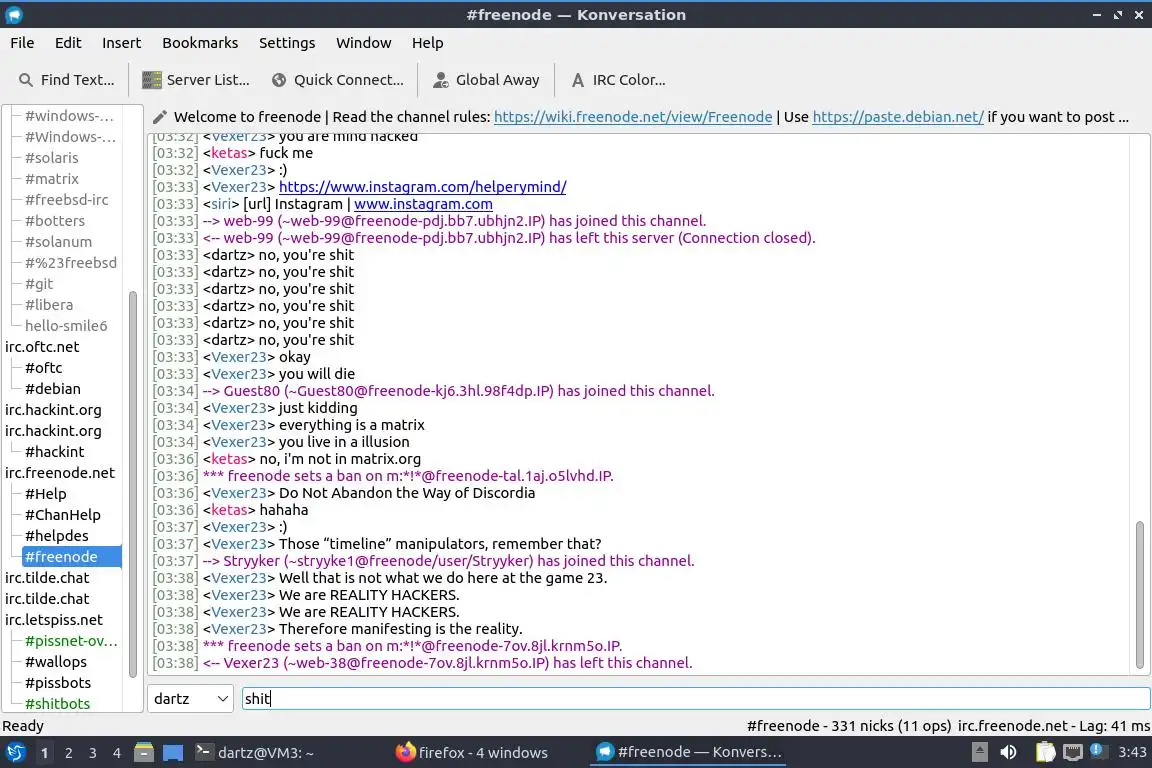1152x768 pixels.
Task: Select the irc.freenode.net server entry
Action: pos(60,473)
